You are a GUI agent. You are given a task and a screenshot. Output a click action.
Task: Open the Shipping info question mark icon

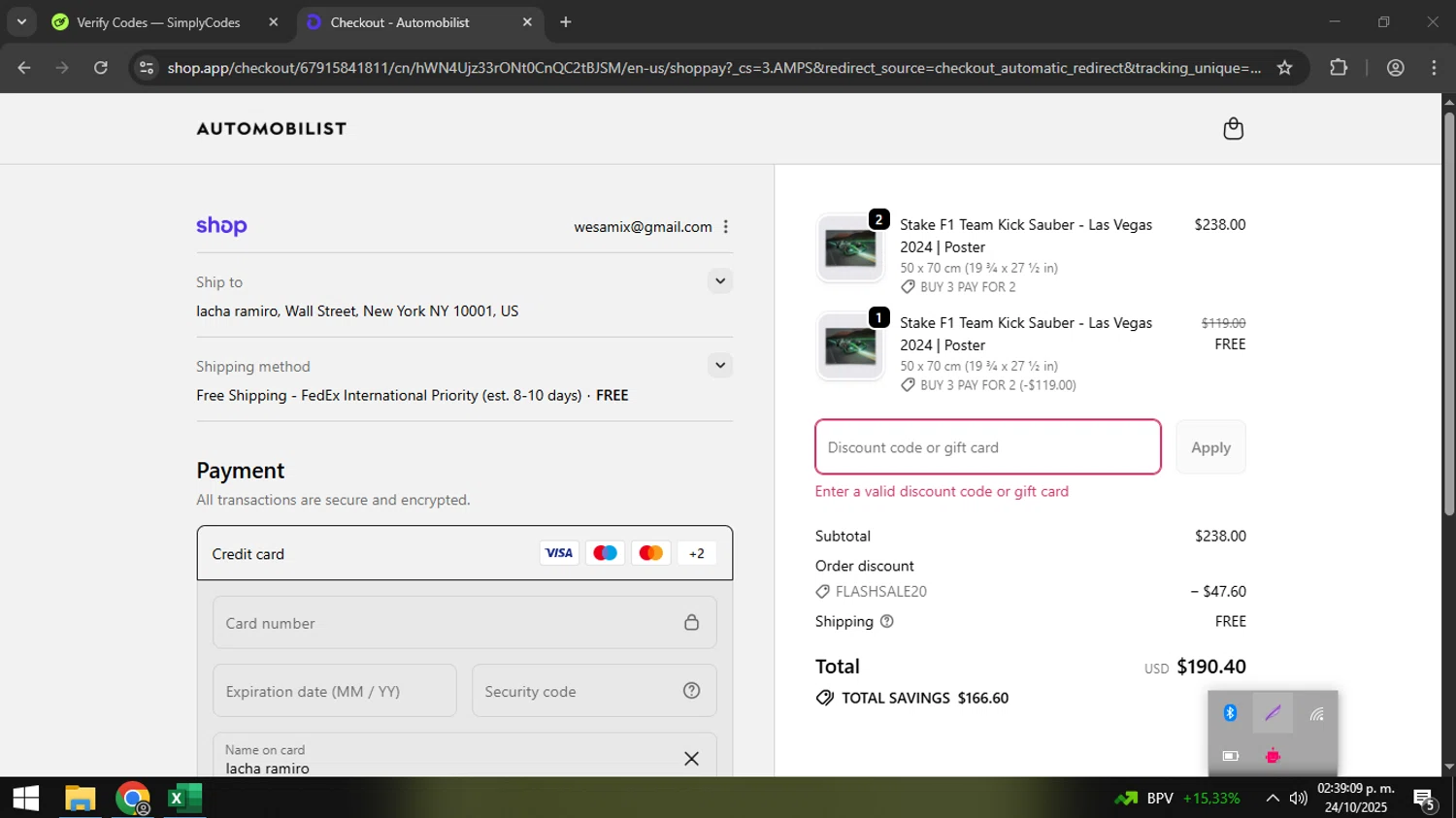coord(886,621)
